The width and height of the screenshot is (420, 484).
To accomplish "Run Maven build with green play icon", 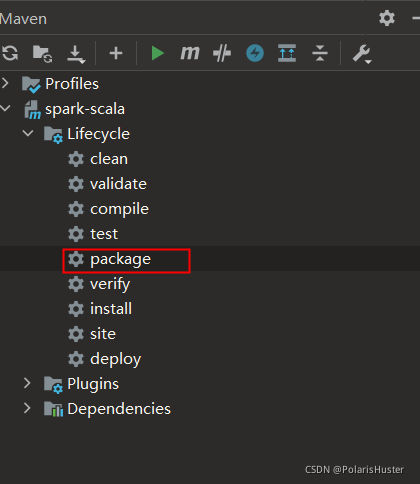I will (157, 53).
